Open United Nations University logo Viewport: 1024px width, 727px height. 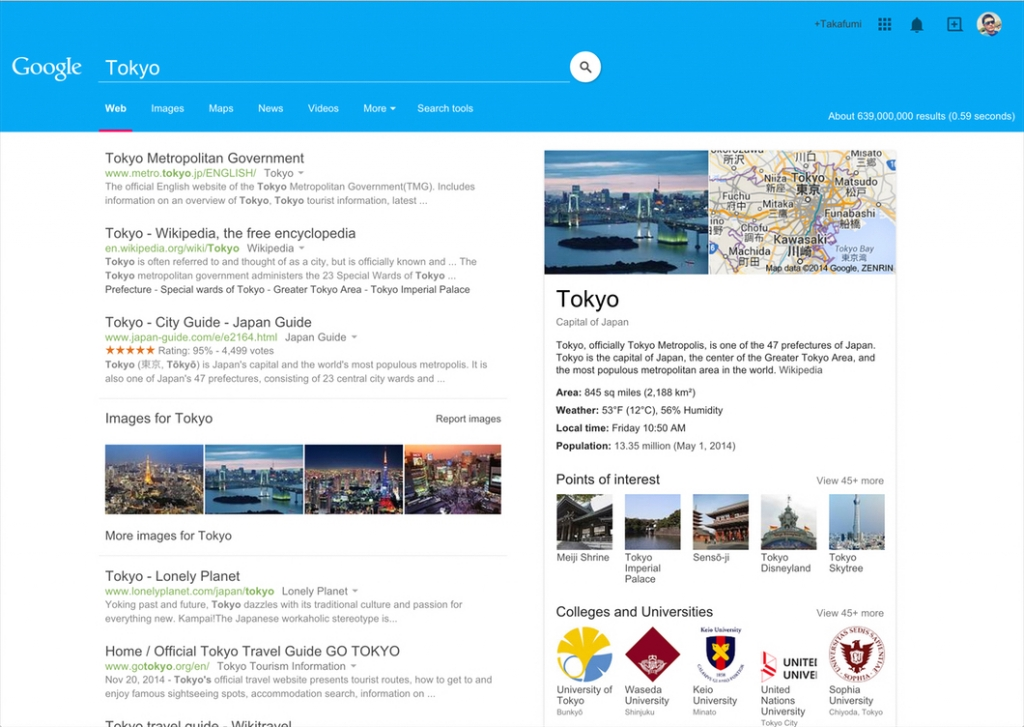(x=788, y=666)
